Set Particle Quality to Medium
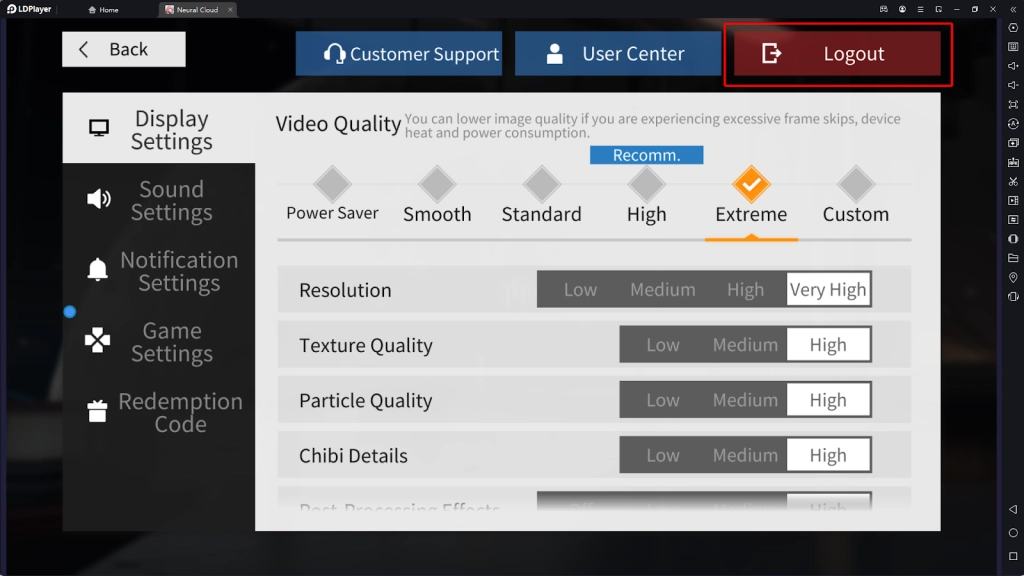The height and width of the screenshot is (576, 1024). point(745,400)
